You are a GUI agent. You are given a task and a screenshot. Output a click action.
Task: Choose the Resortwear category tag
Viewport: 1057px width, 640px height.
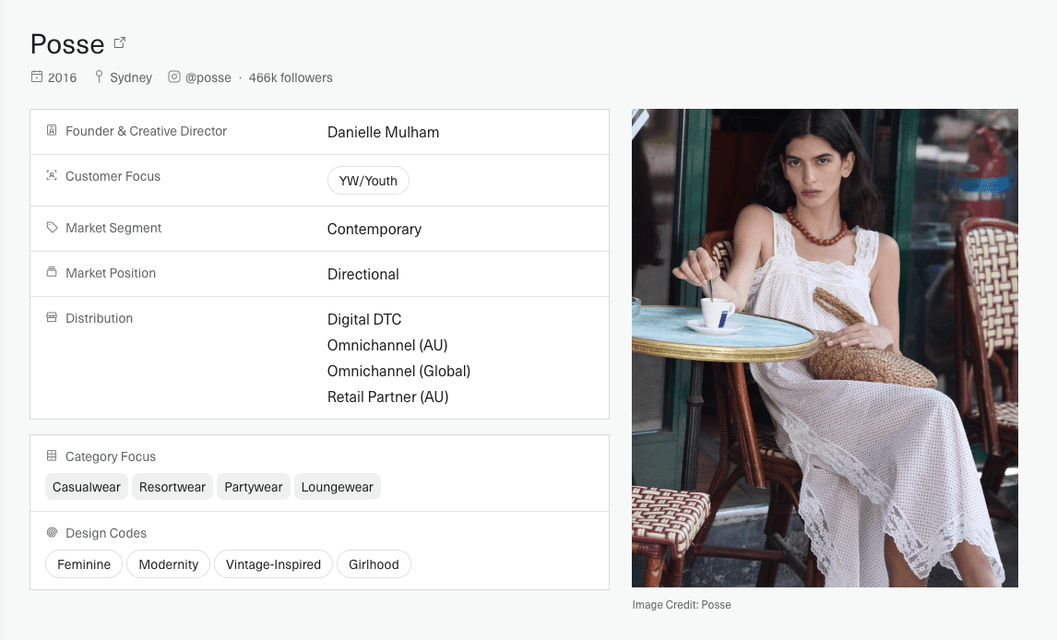click(172, 487)
